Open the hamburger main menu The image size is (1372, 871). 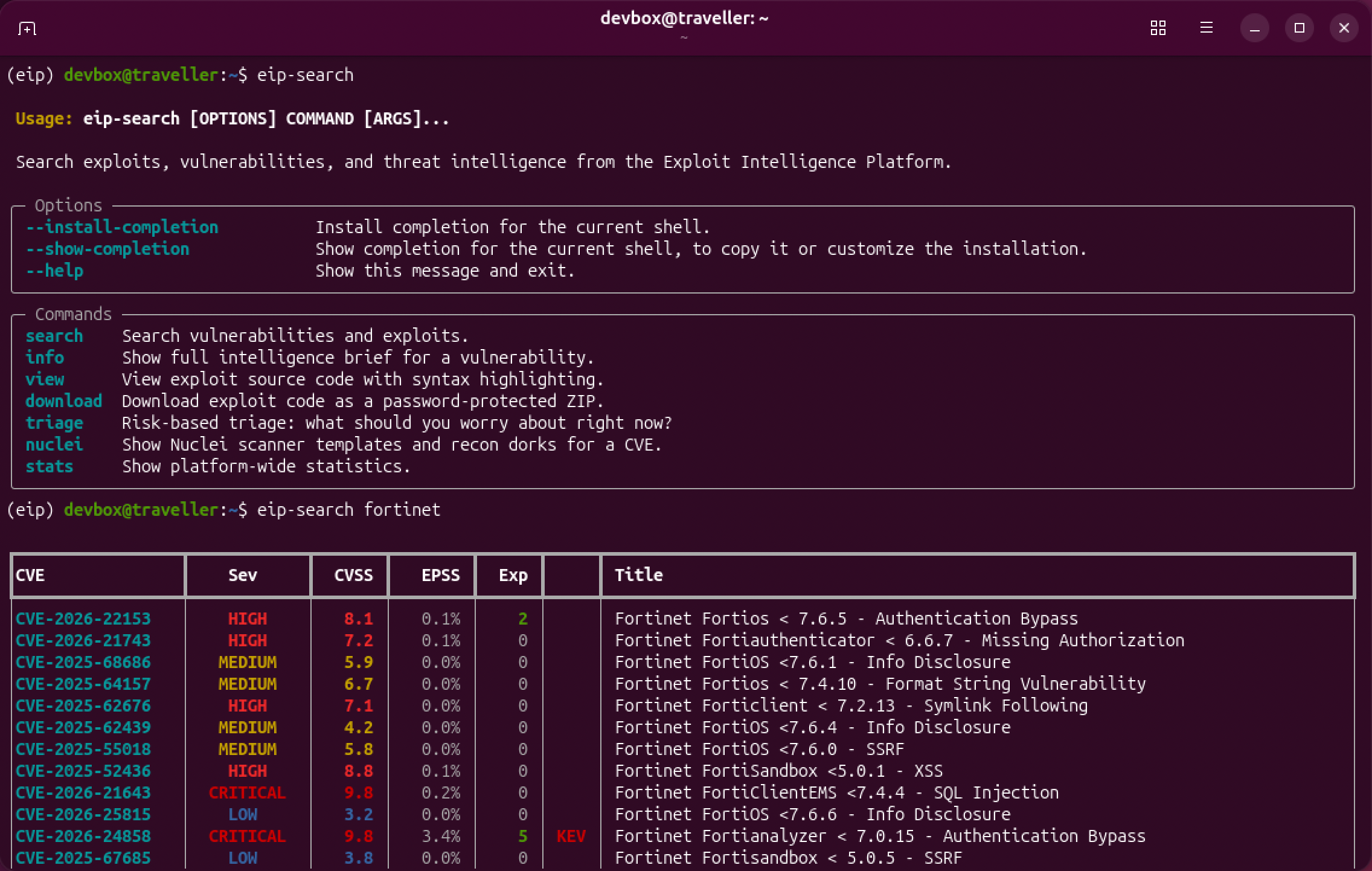(x=1206, y=28)
